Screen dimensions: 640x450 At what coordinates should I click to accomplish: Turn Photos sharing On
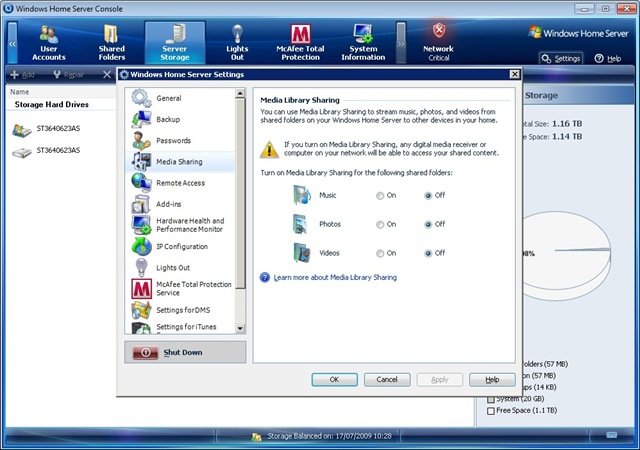(x=380, y=225)
